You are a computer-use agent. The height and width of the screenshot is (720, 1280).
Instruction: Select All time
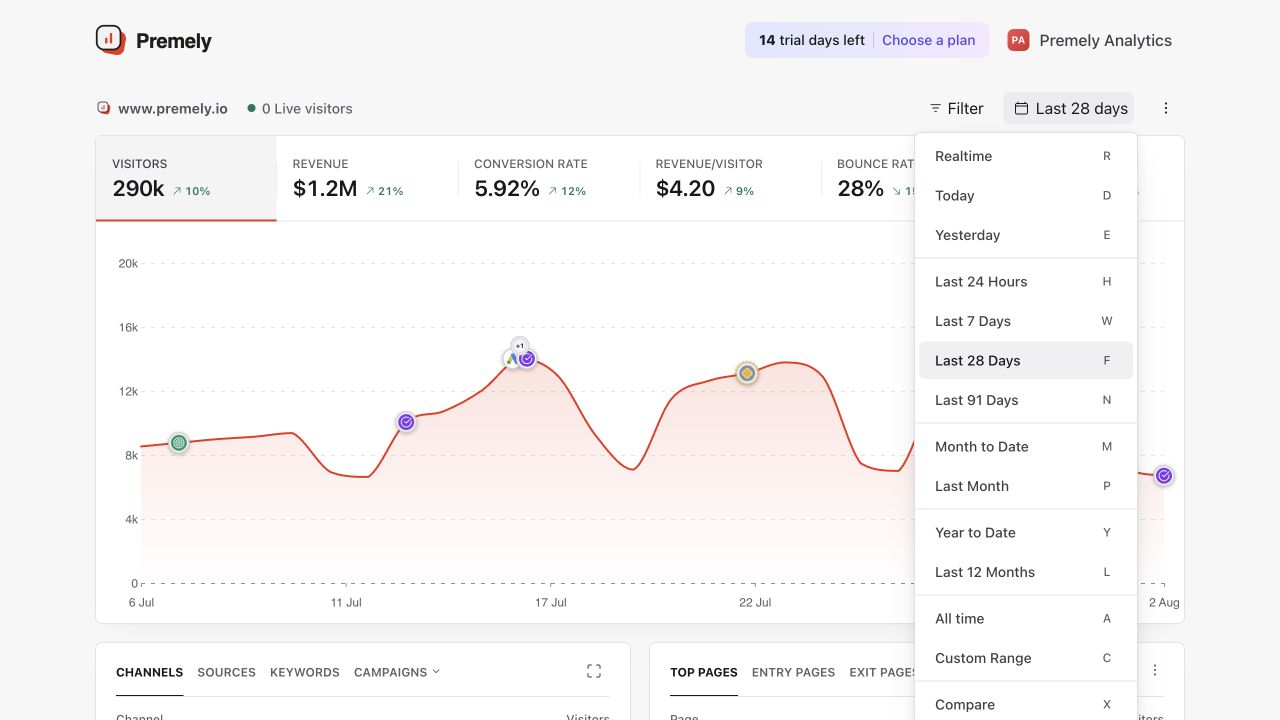[1026, 619]
